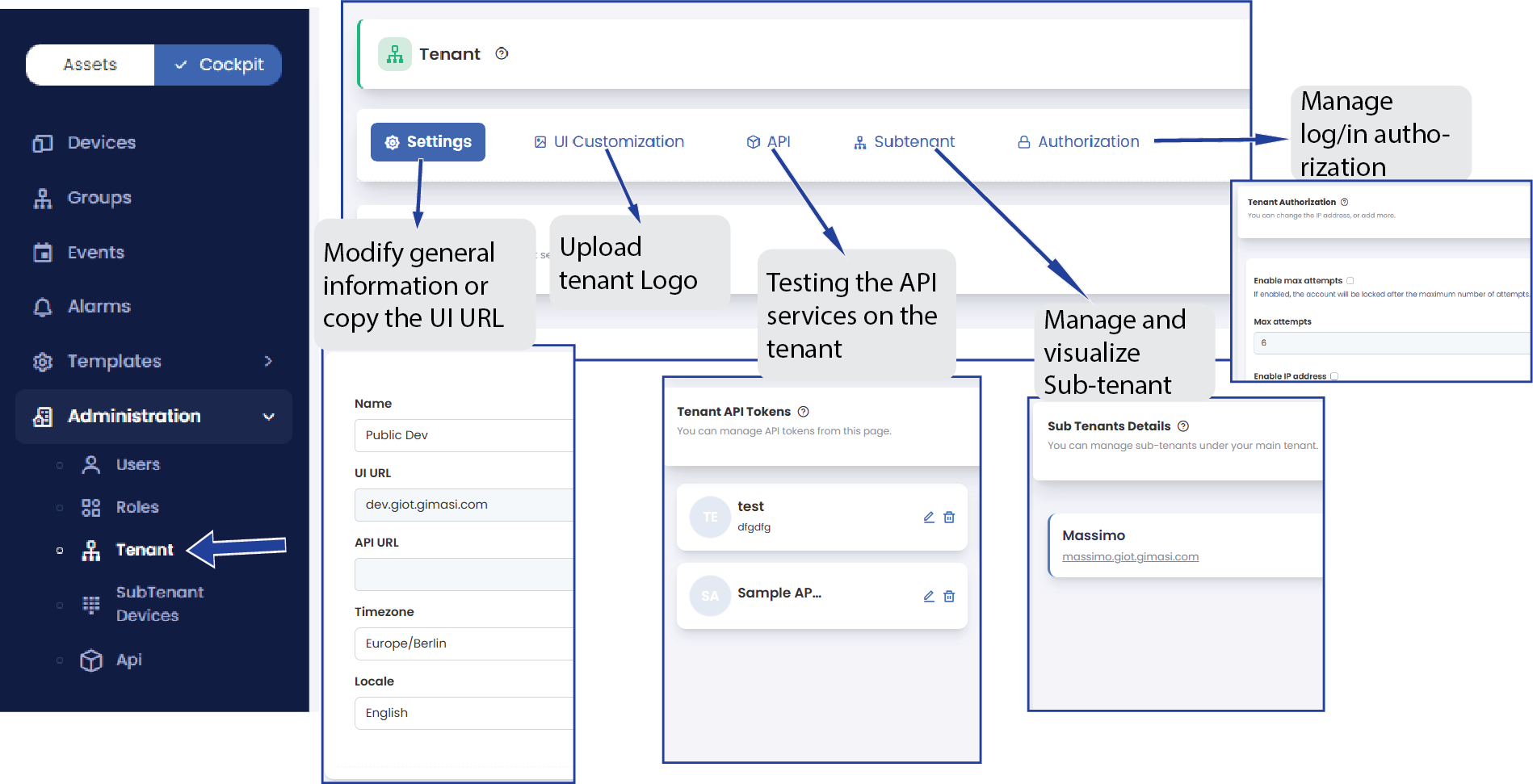Screen dimensions: 1533x784
Task: Switch to the Authorization tab
Action: [1078, 142]
